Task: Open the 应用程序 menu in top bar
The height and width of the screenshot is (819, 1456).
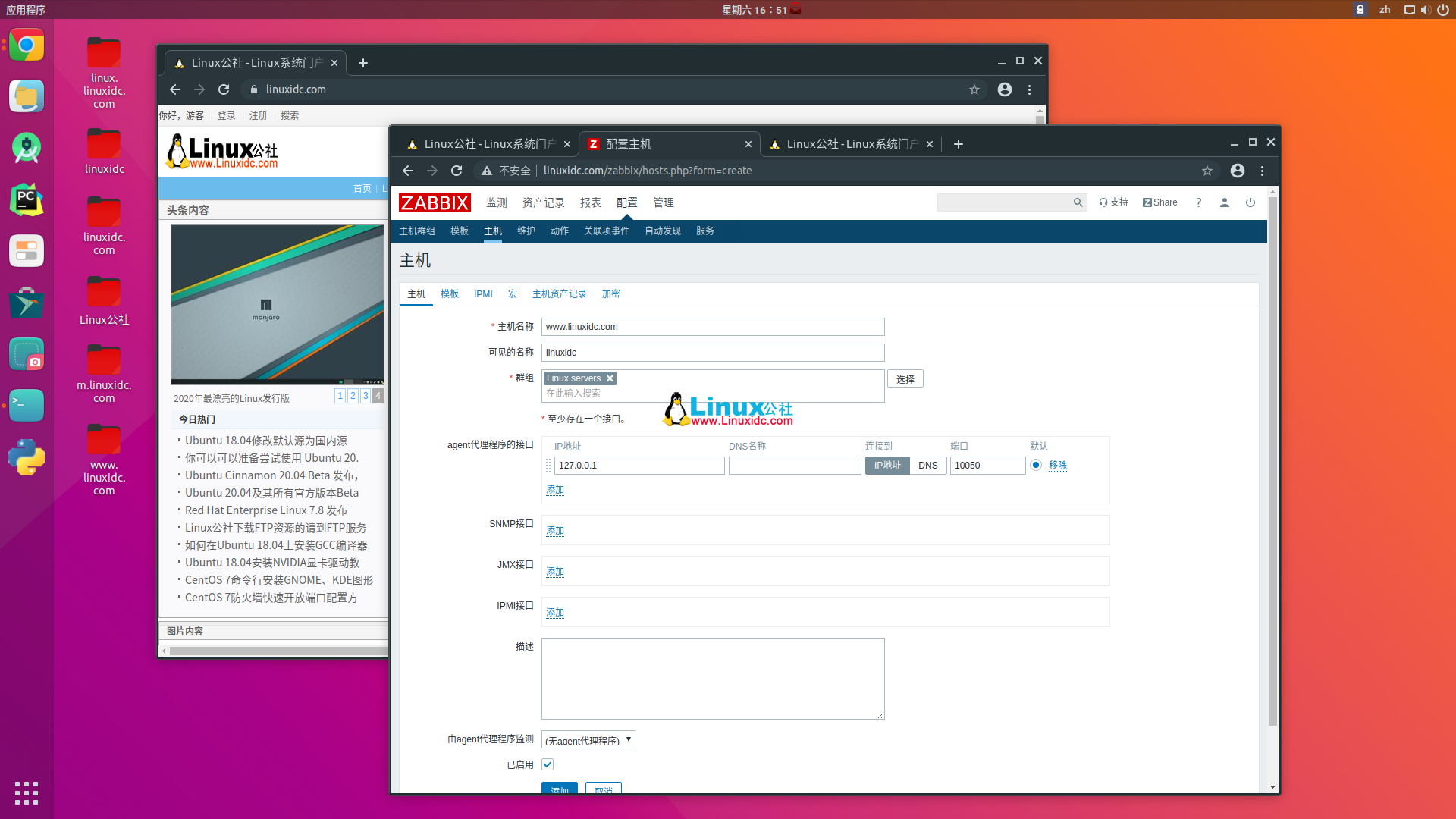Action: (x=26, y=10)
